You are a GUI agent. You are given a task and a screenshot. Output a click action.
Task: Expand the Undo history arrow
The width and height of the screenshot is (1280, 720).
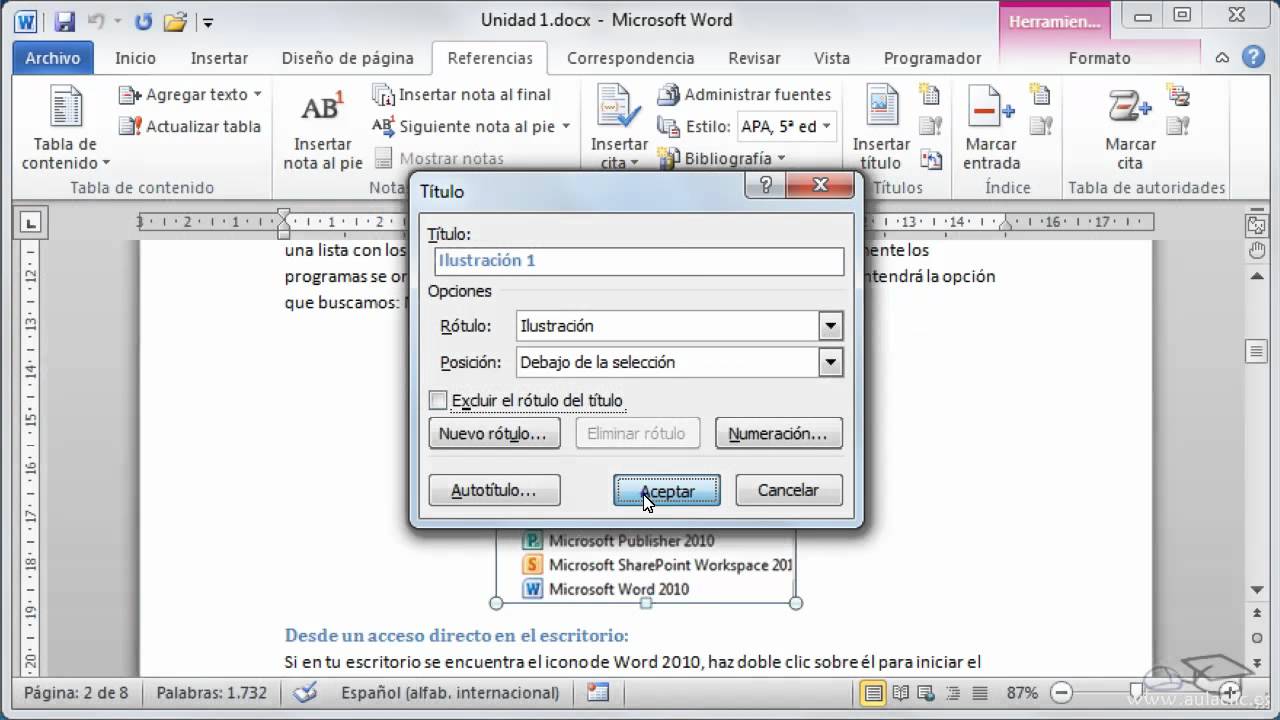coord(117,21)
